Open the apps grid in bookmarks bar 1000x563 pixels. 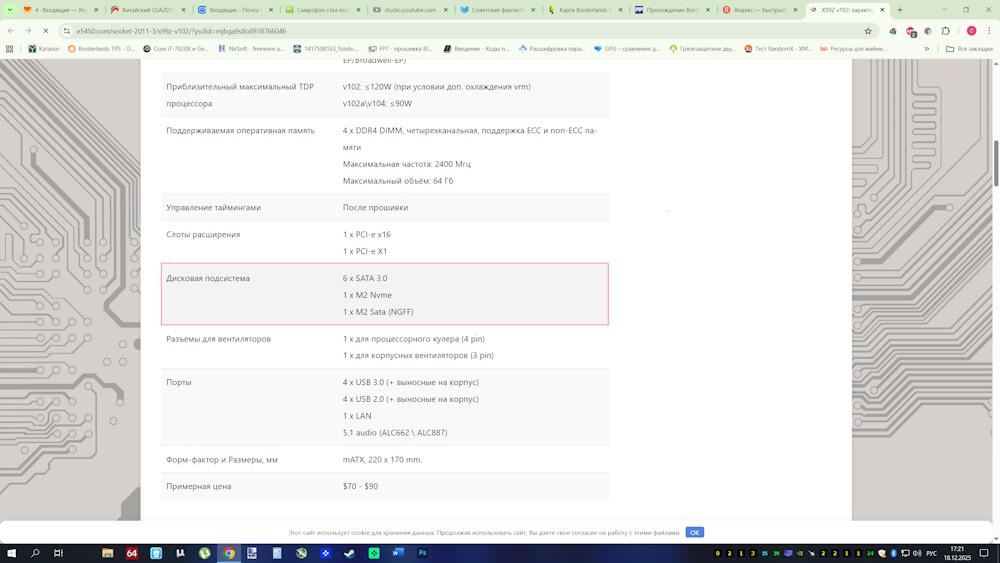point(10,48)
